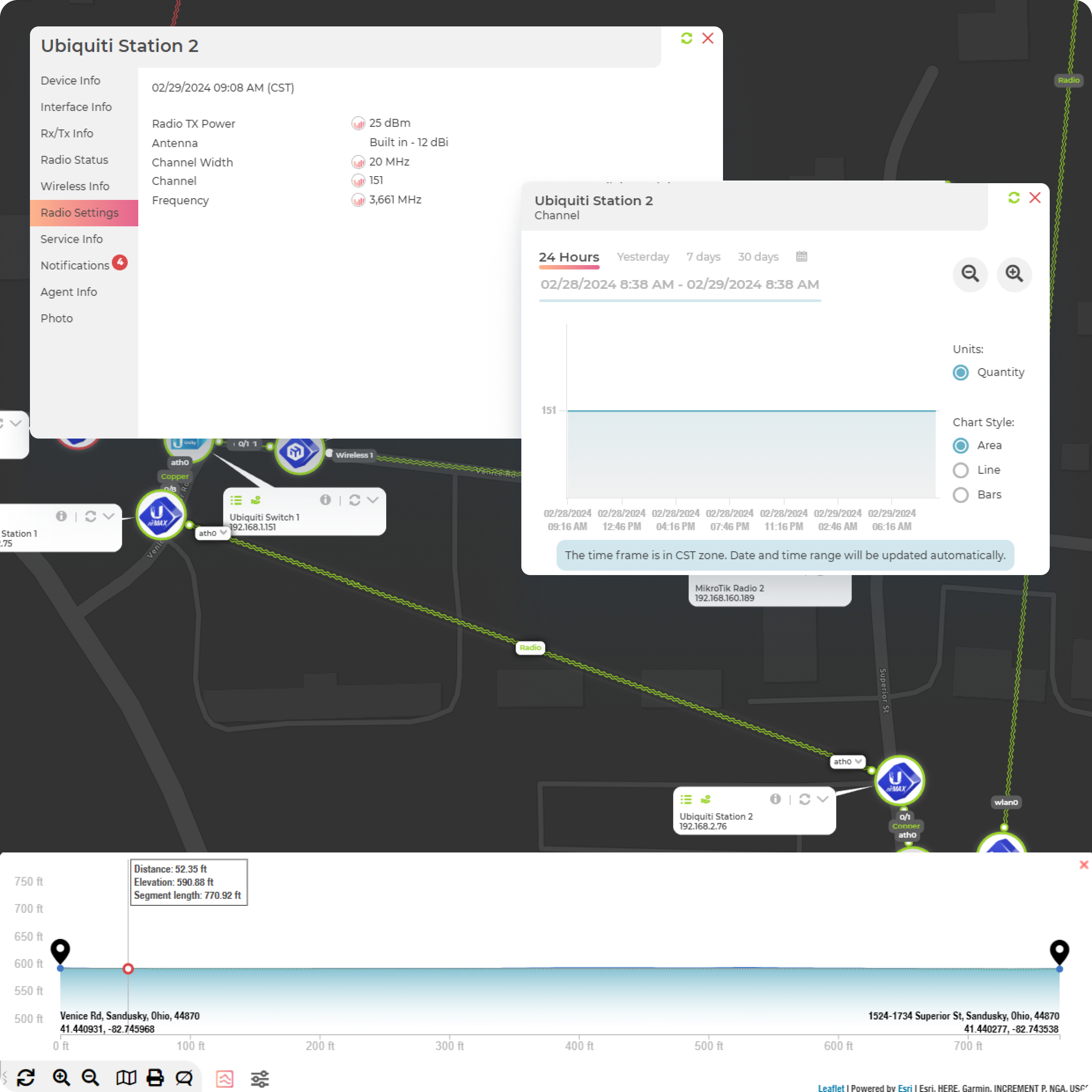Print the map with printer icon
Image resolution: width=1092 pixels, height=1092 pixels.
coord(155,1077)
